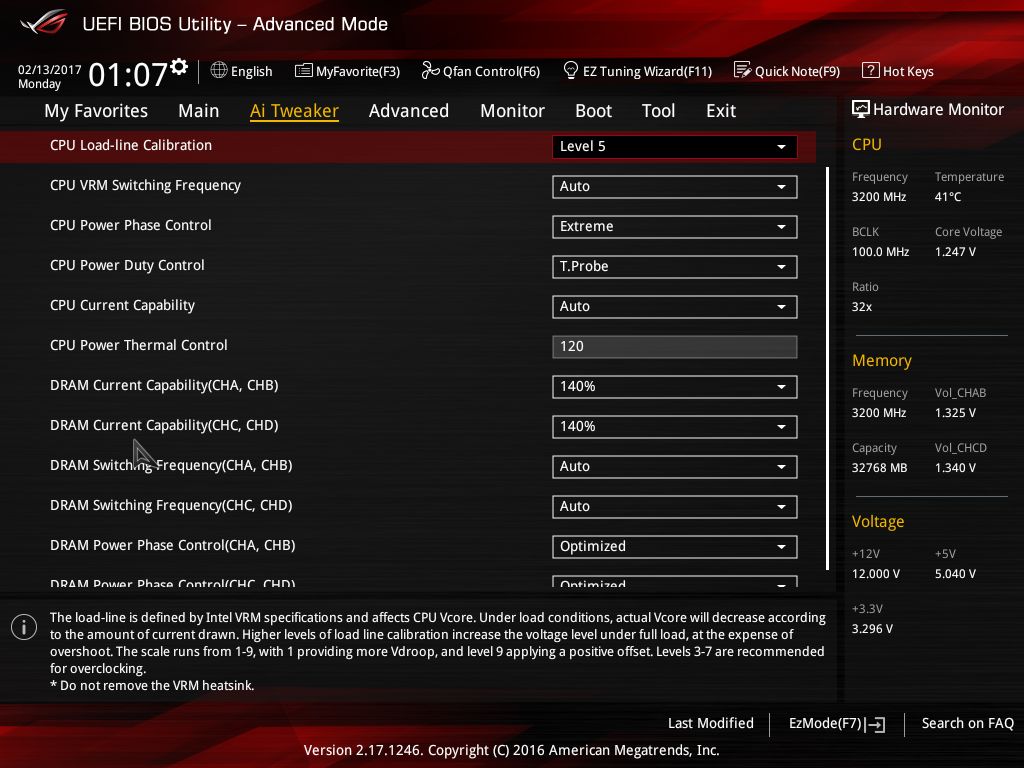This screenshot has height=768, width=1024.
Task: Switch to the Exit tab
Action: tap(721, 111)
